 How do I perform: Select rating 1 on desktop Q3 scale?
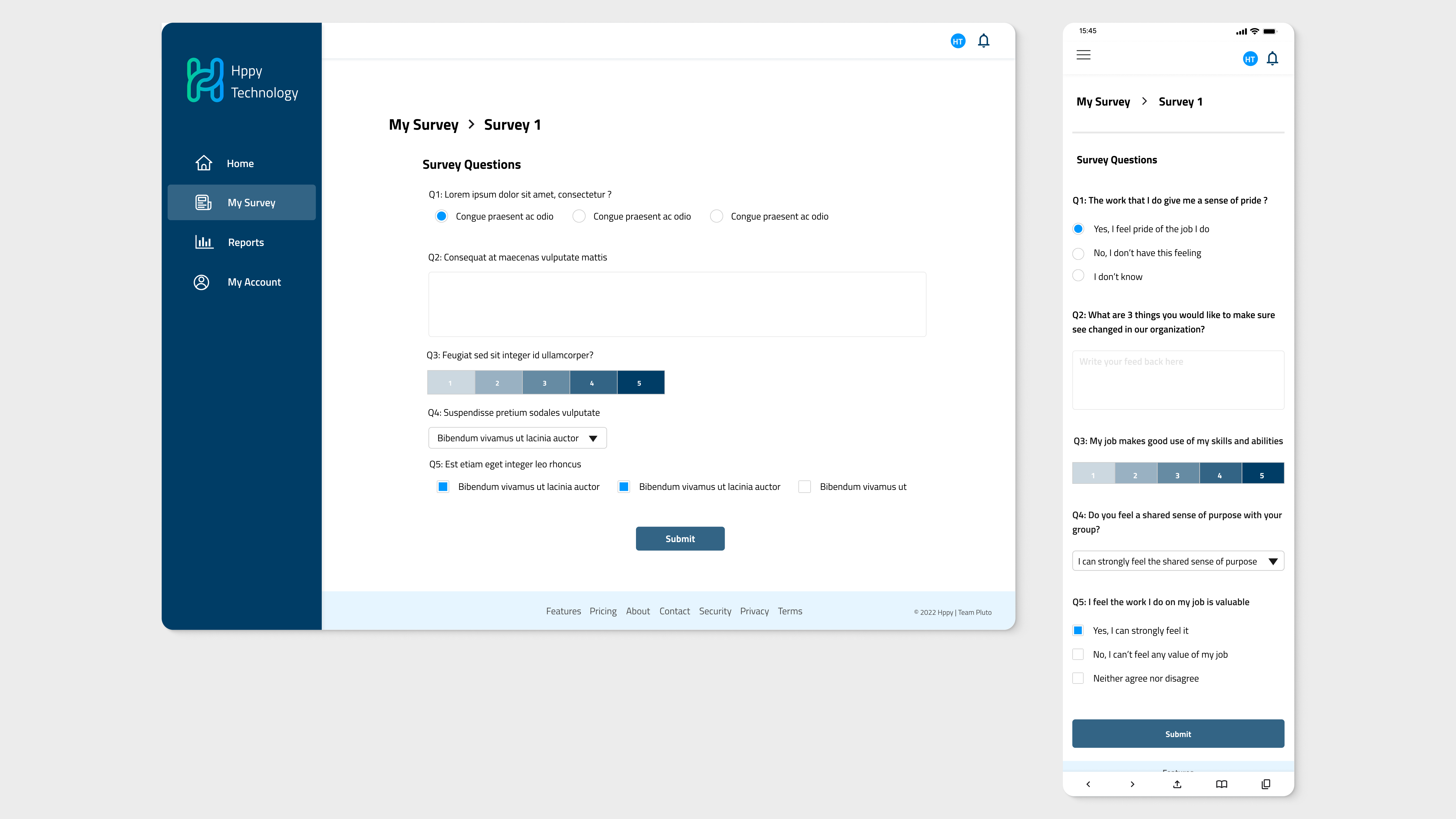pyautogui.click(x=450, y=383)
